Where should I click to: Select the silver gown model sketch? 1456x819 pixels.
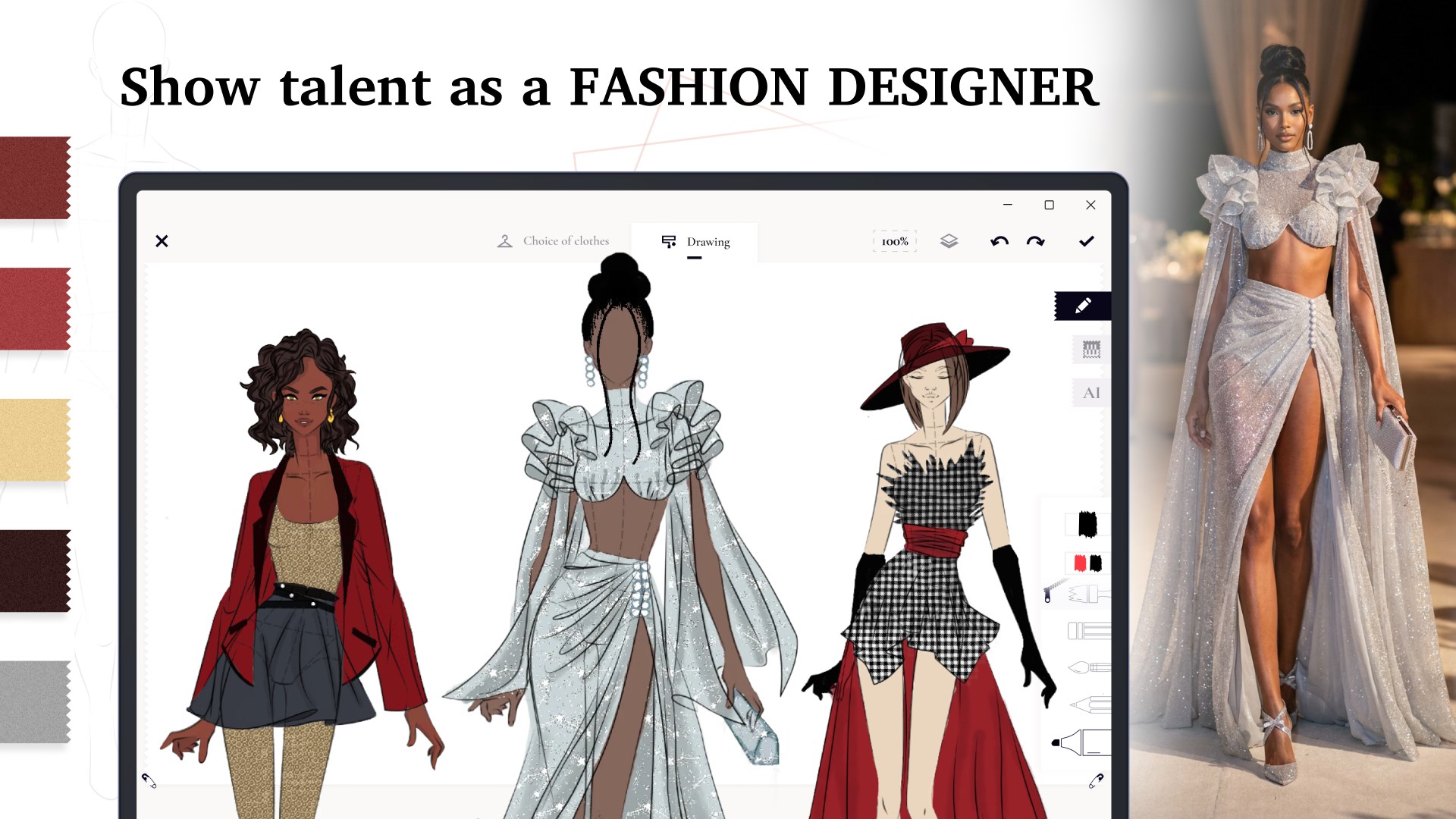pyautogui.click(x=620, y=535)
